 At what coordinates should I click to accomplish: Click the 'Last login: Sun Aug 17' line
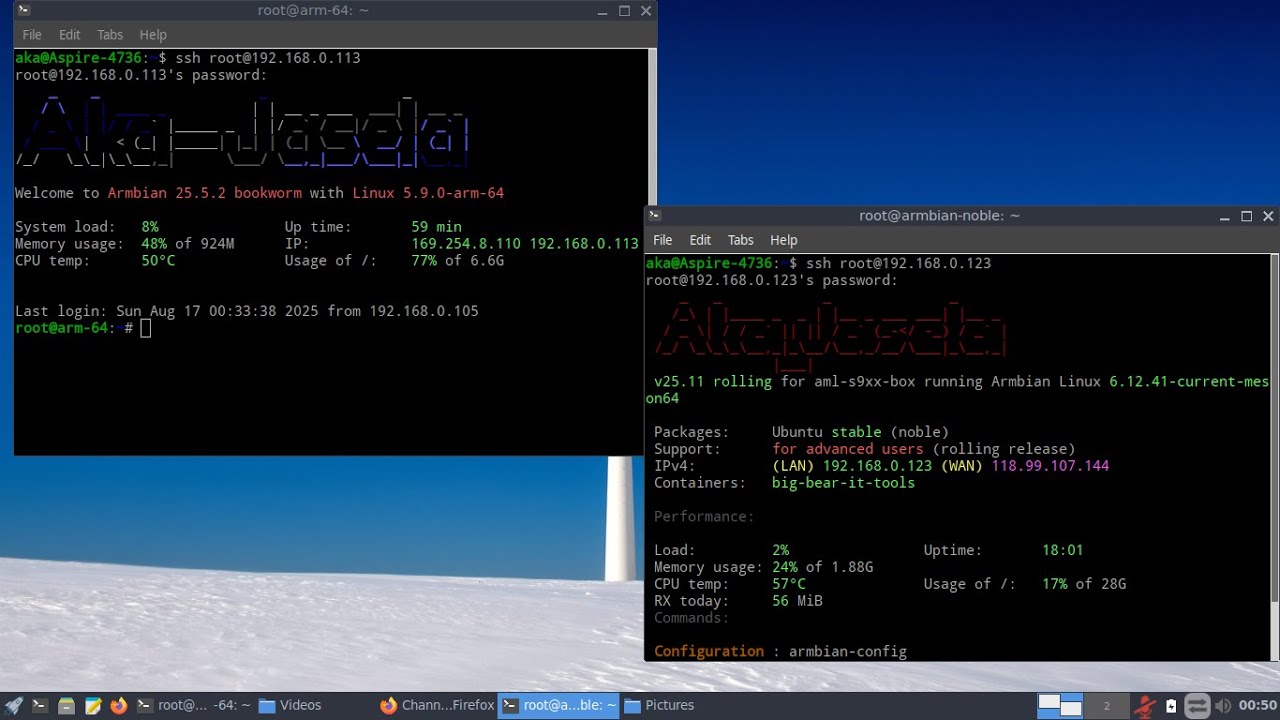coord(247,311)
